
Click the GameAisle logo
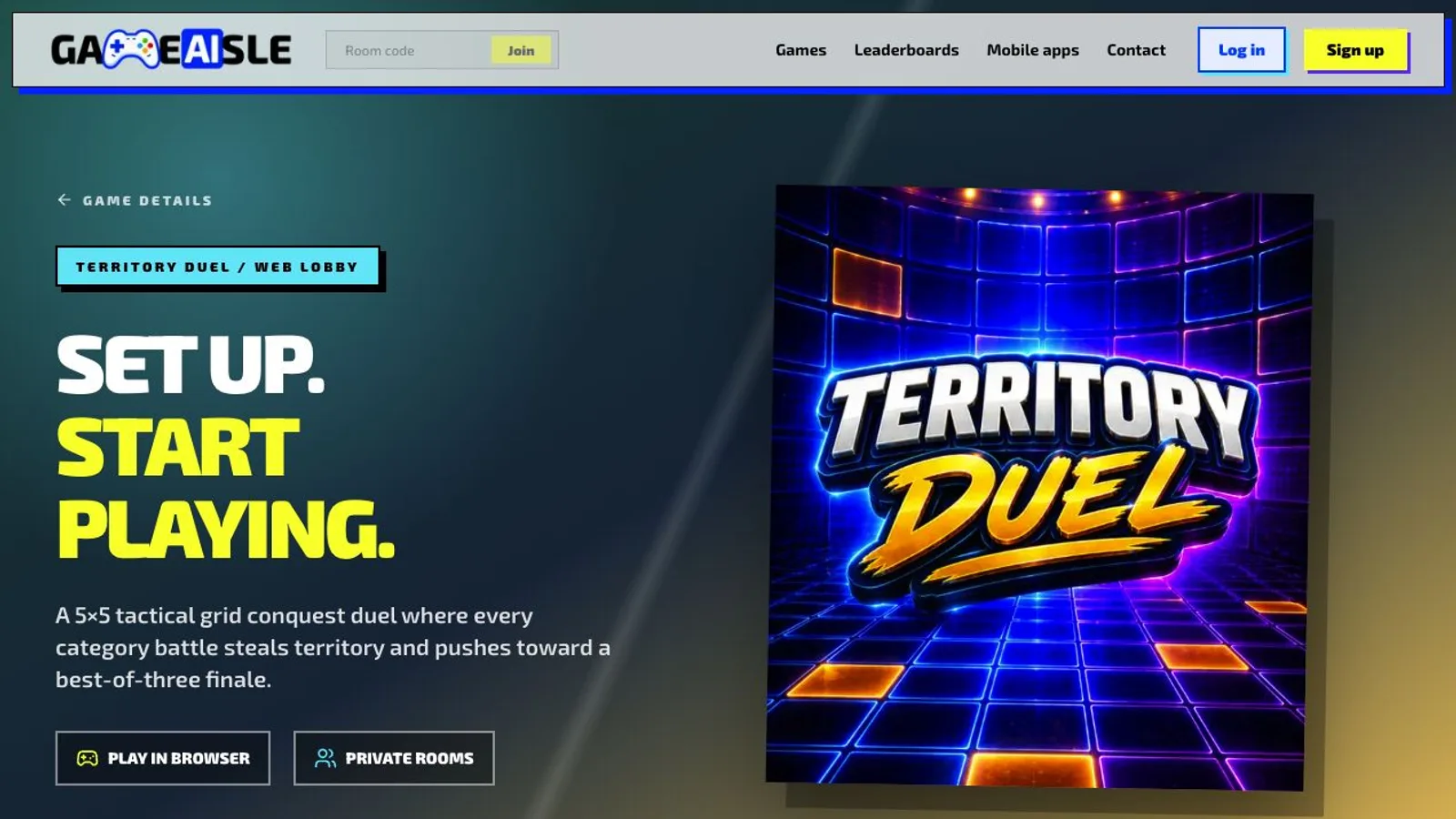171,49
